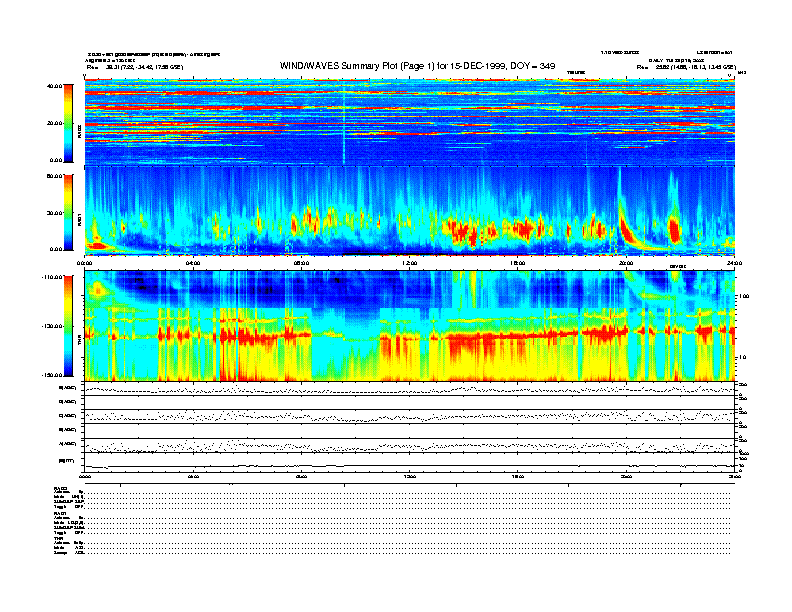Click the top-left Re coordinates text line
The height and width of the screenshot is (612, 792).
(135, 67)
